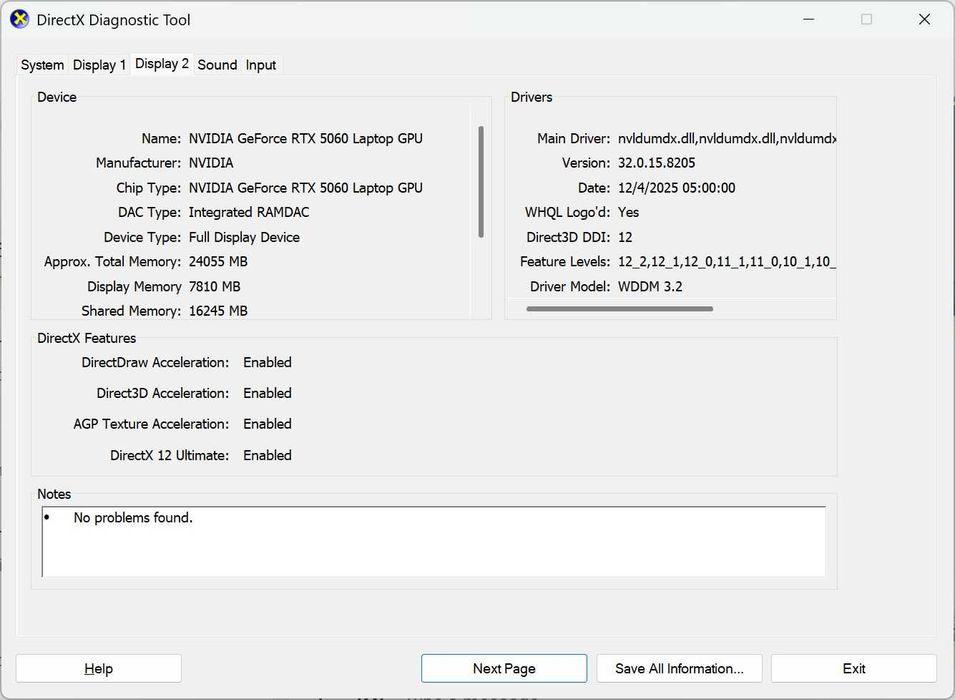
Task: Click Save All Information button
Action: coord(679,668)
